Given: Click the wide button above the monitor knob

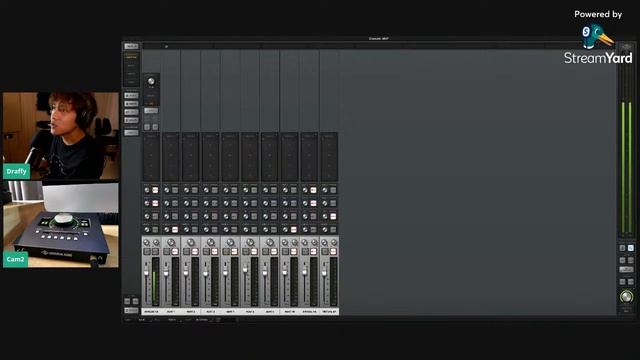Looking at the screenshot, I should pos(627,269).
